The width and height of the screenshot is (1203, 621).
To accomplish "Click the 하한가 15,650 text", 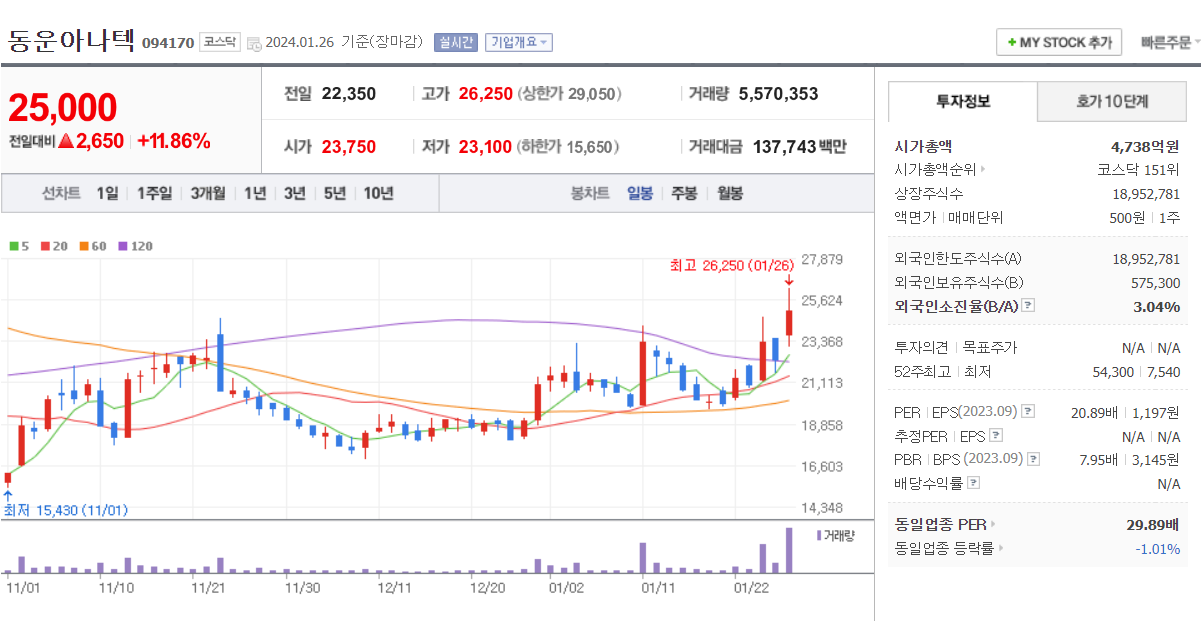I will pos(568,147).
